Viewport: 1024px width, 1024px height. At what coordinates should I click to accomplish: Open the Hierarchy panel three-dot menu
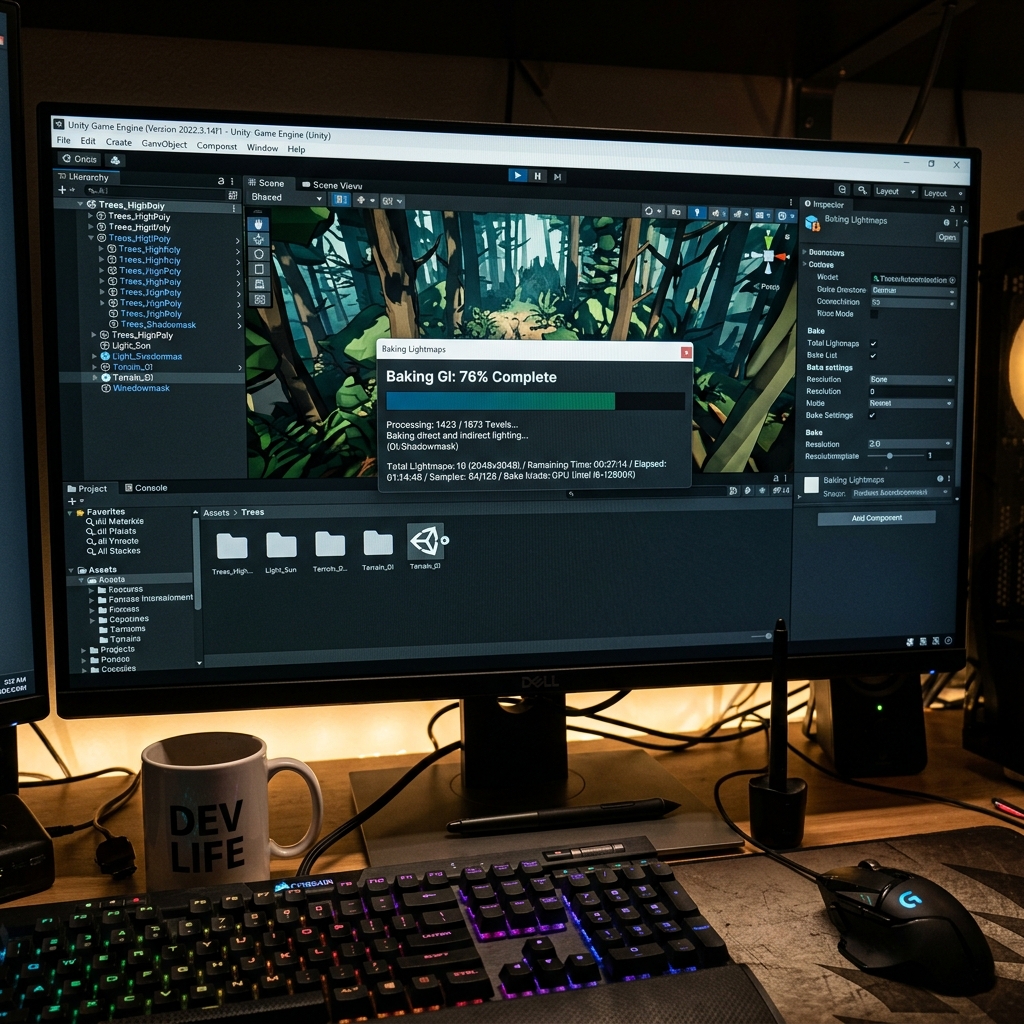[232, 181]
